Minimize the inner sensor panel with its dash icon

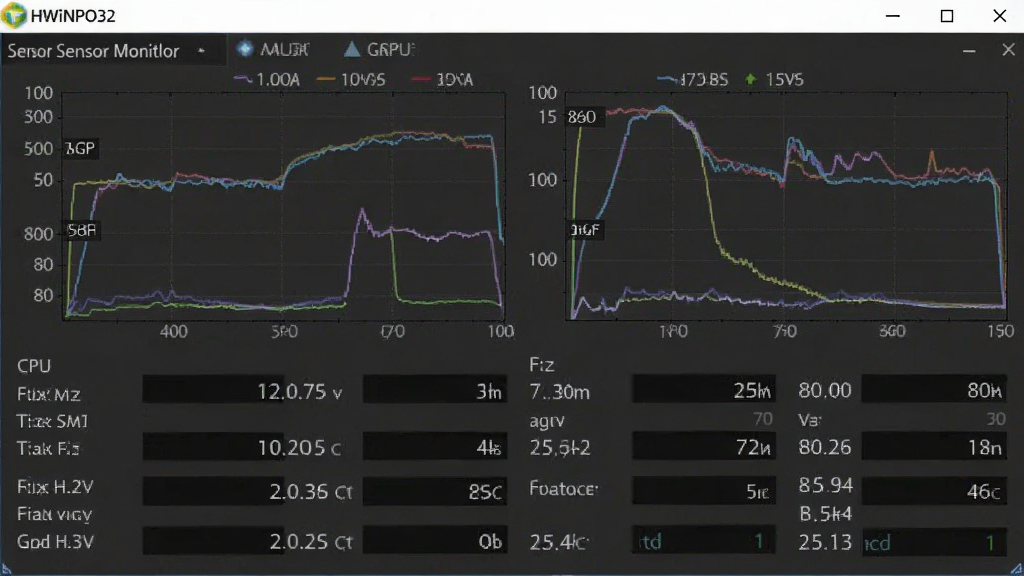[x=969, y=51]
